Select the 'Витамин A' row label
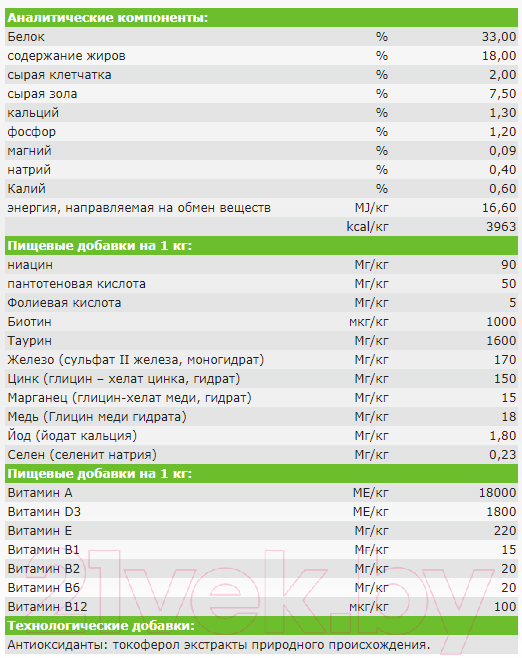The width and height of the screenshot is (522, 658). pyautogui.click(x=40, y=493)
